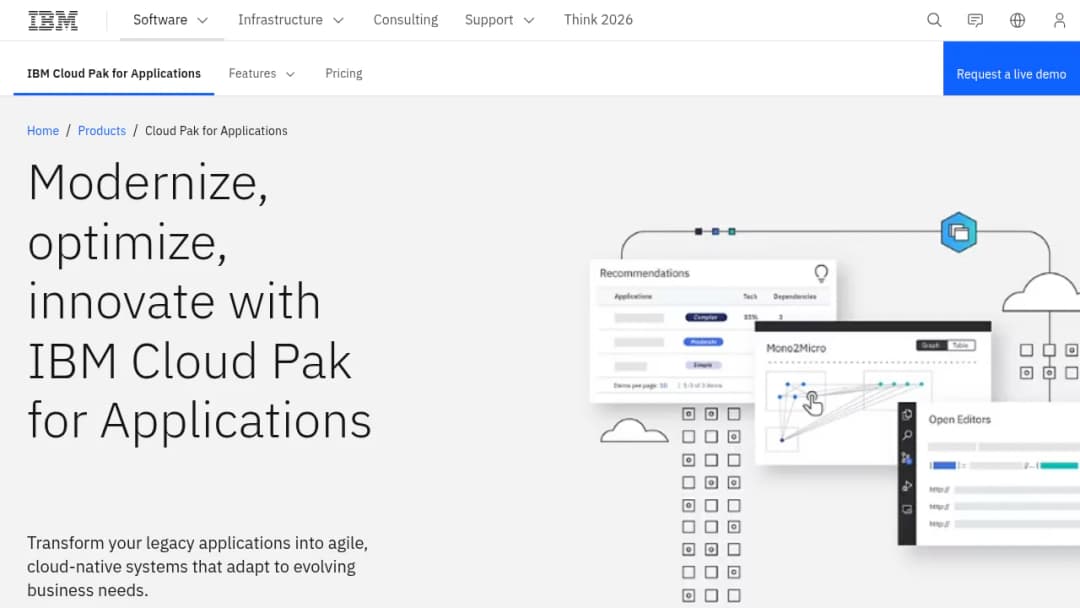Click the search icon in Open Editors sidebar
Viewport: 1080px width, 608px height.
(907, 436)
